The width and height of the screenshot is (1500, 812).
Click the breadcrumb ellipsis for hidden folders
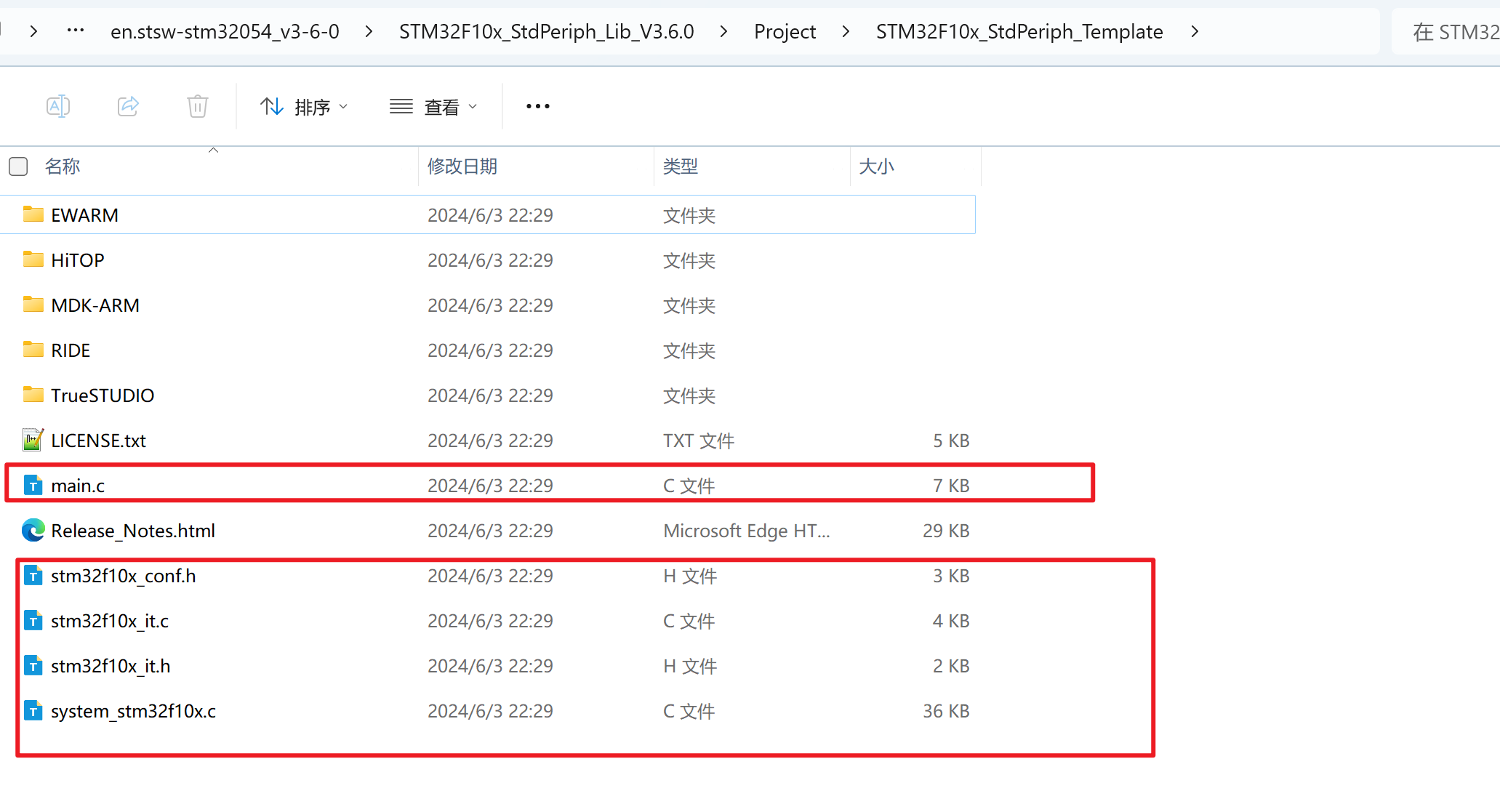pyautogui.click(x=76, y=31)
